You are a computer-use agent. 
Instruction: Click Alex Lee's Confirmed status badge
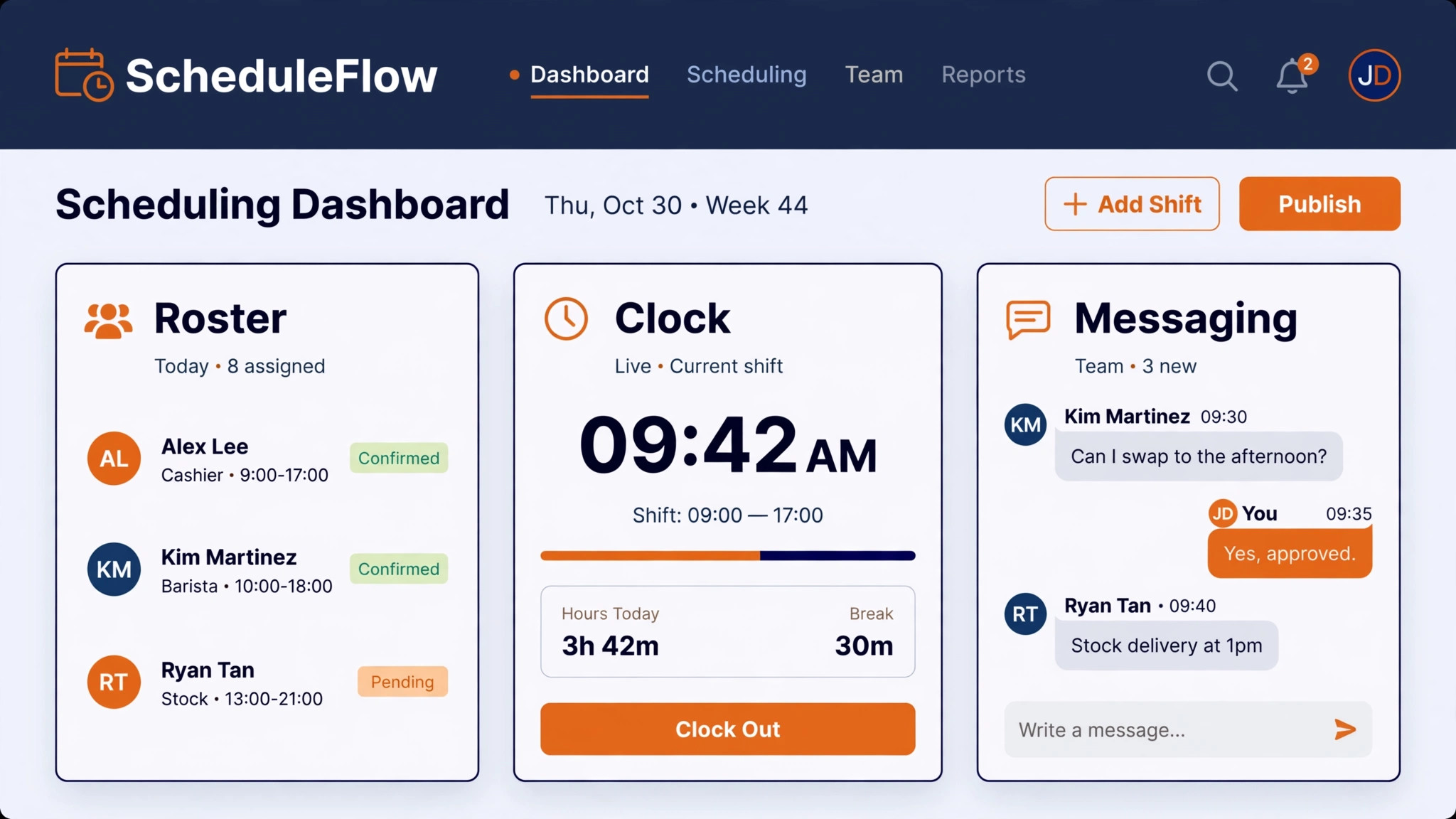pyautogui.click(x=399, y=459)
